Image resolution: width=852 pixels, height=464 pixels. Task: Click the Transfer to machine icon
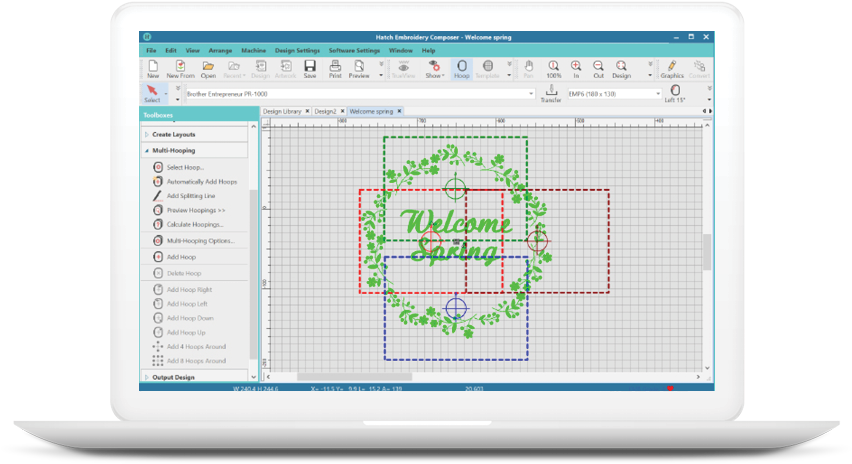coord(550,93)
